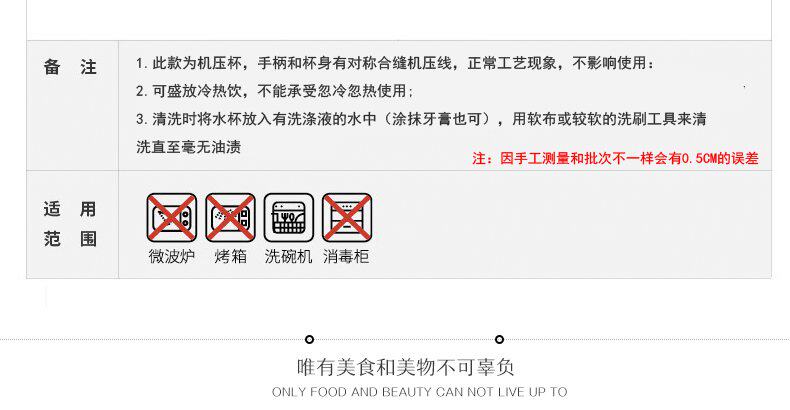Select the dishwasher icon
Image resolution: width=790 pixels, height=410 pixels.
point(289,218)
